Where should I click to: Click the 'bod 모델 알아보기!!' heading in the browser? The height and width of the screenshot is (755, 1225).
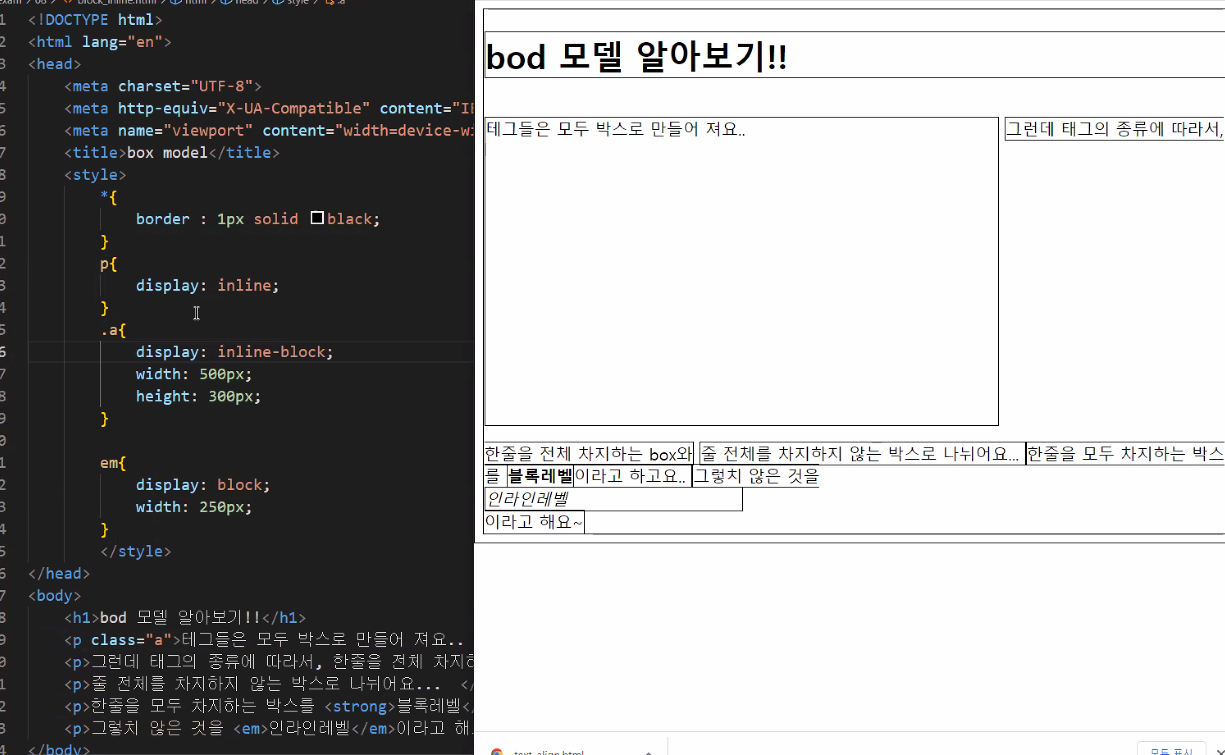[x=636, y=56]
